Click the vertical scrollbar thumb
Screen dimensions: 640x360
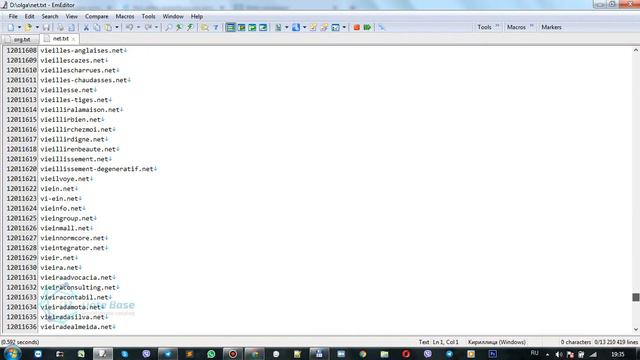coord(636,297)
